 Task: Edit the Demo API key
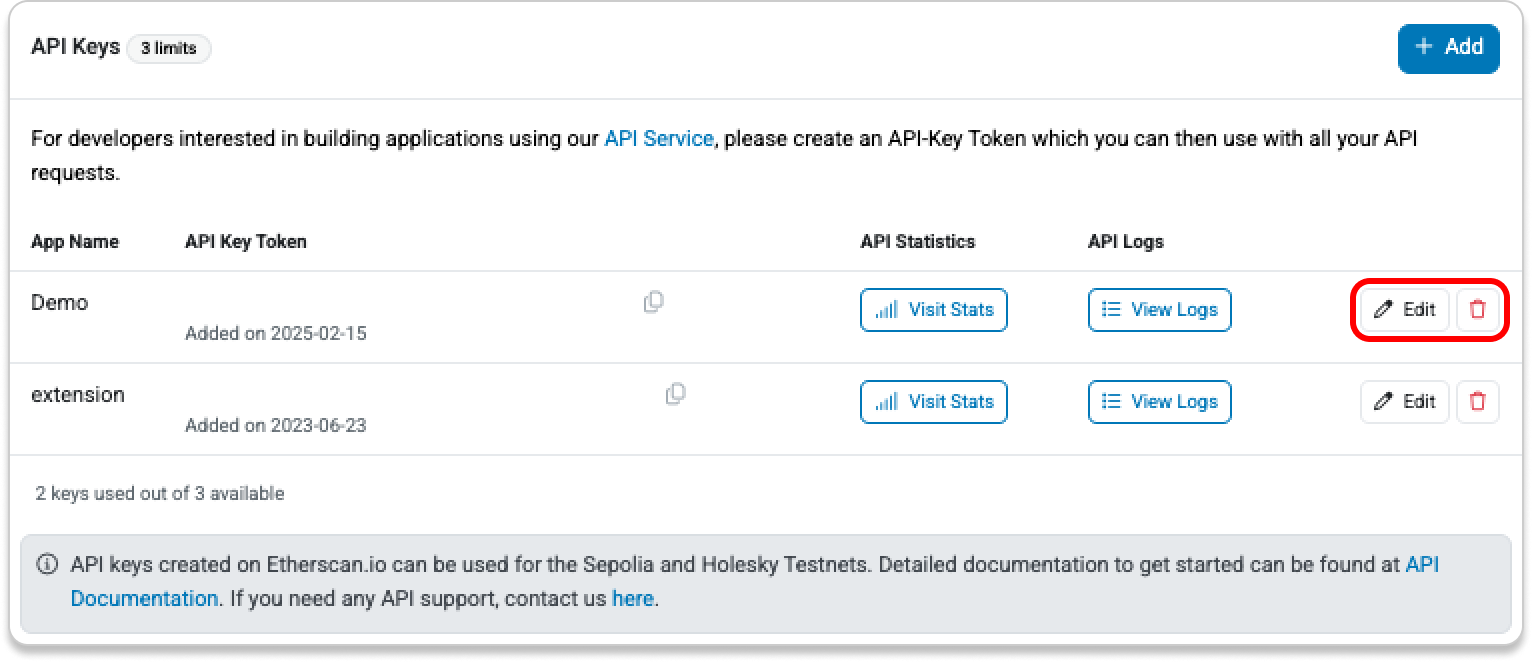[x=1405, y=310]
